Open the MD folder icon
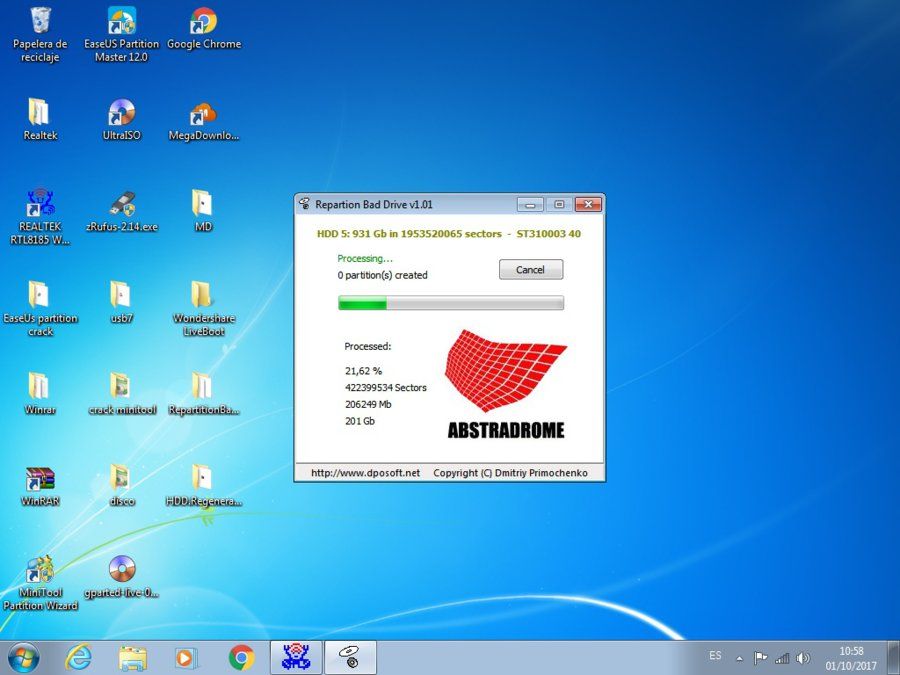Image resolution: width=900 pixels, height=675 pixels. [x=203, y=210]
